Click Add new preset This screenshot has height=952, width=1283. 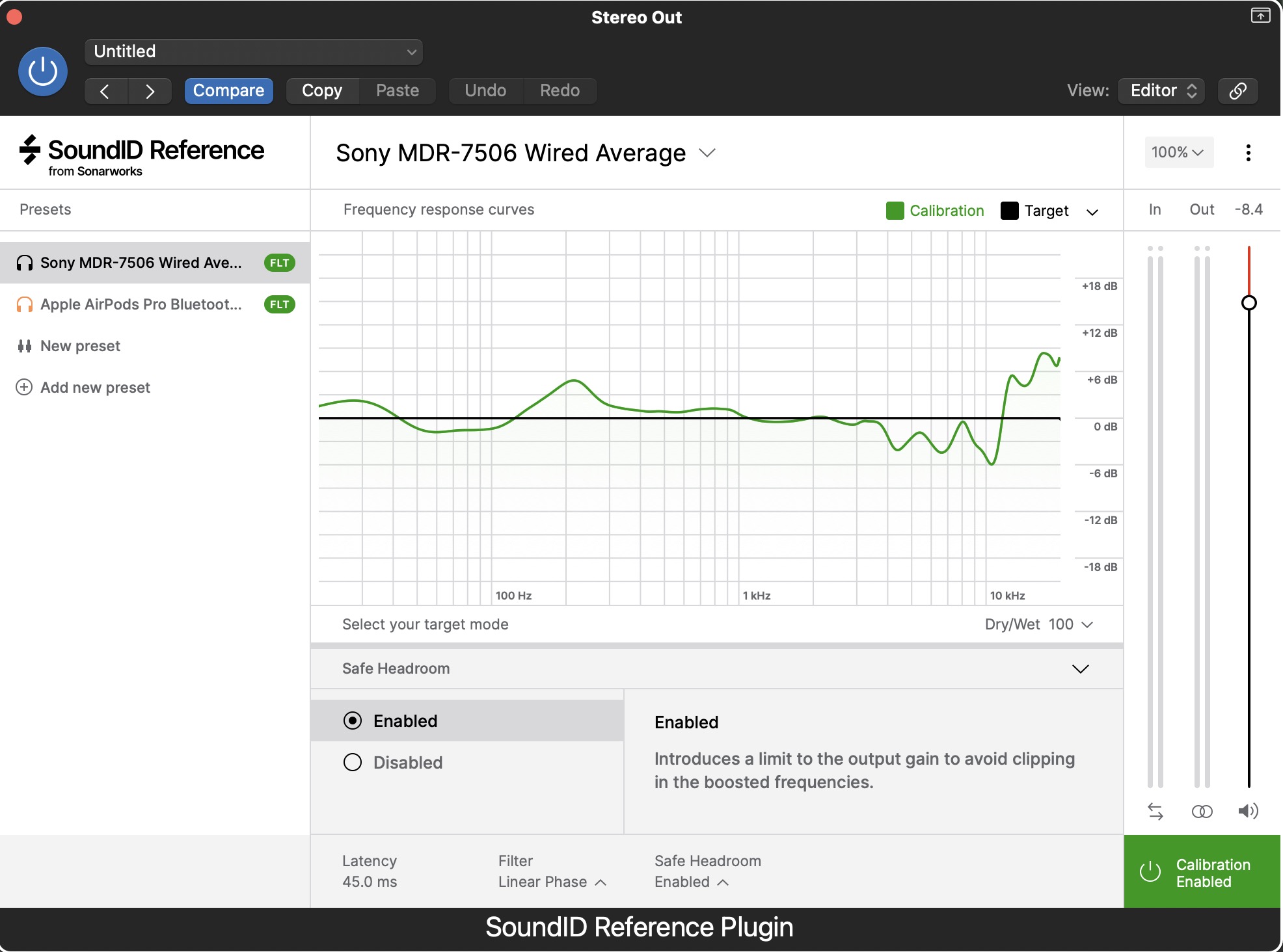95,388
